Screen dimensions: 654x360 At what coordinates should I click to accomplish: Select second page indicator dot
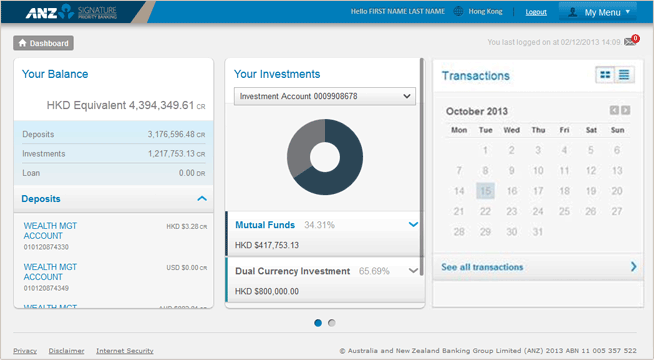click(332, 323)
